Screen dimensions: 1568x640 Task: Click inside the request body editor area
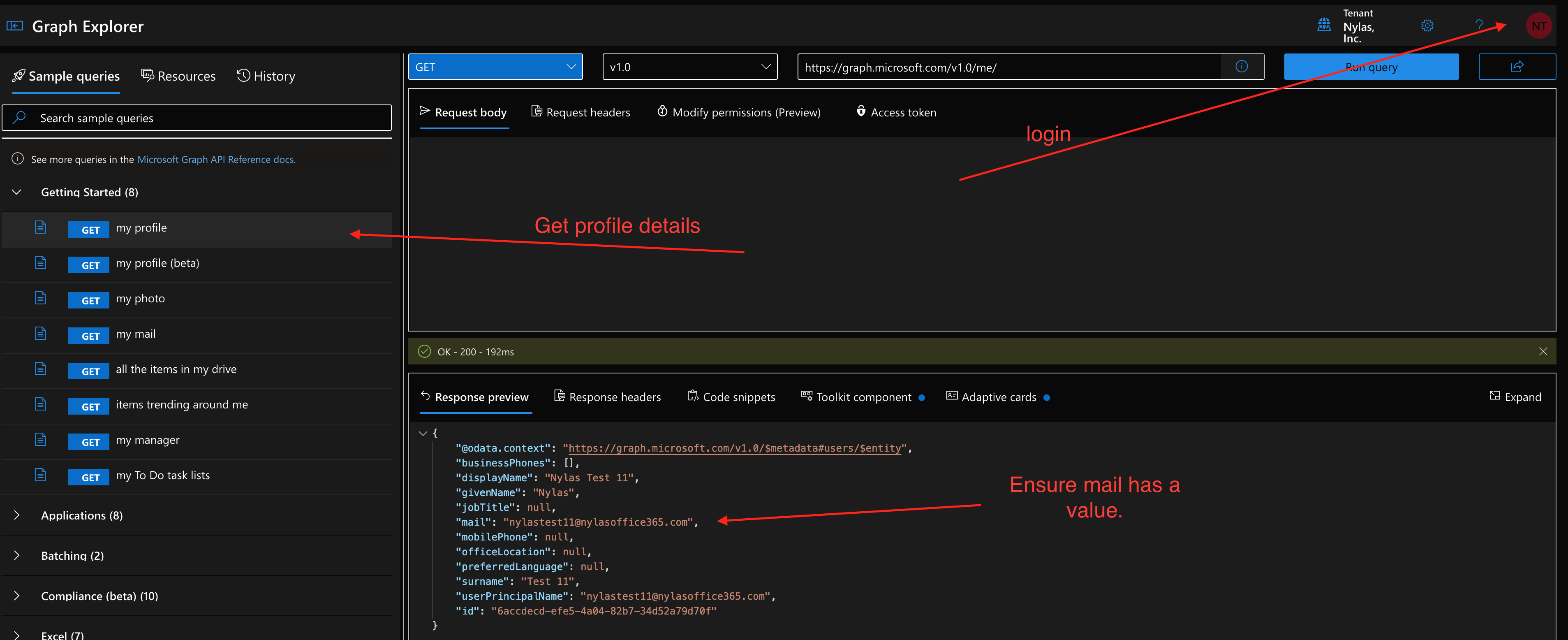[x=982, y=234]
